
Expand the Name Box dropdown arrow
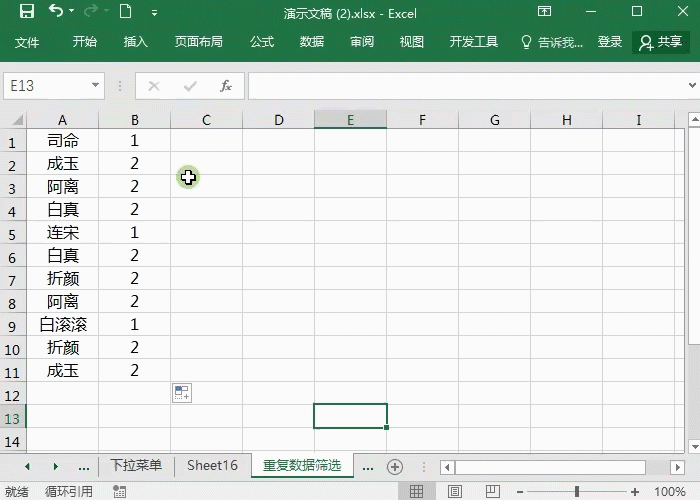click(95, 85)
